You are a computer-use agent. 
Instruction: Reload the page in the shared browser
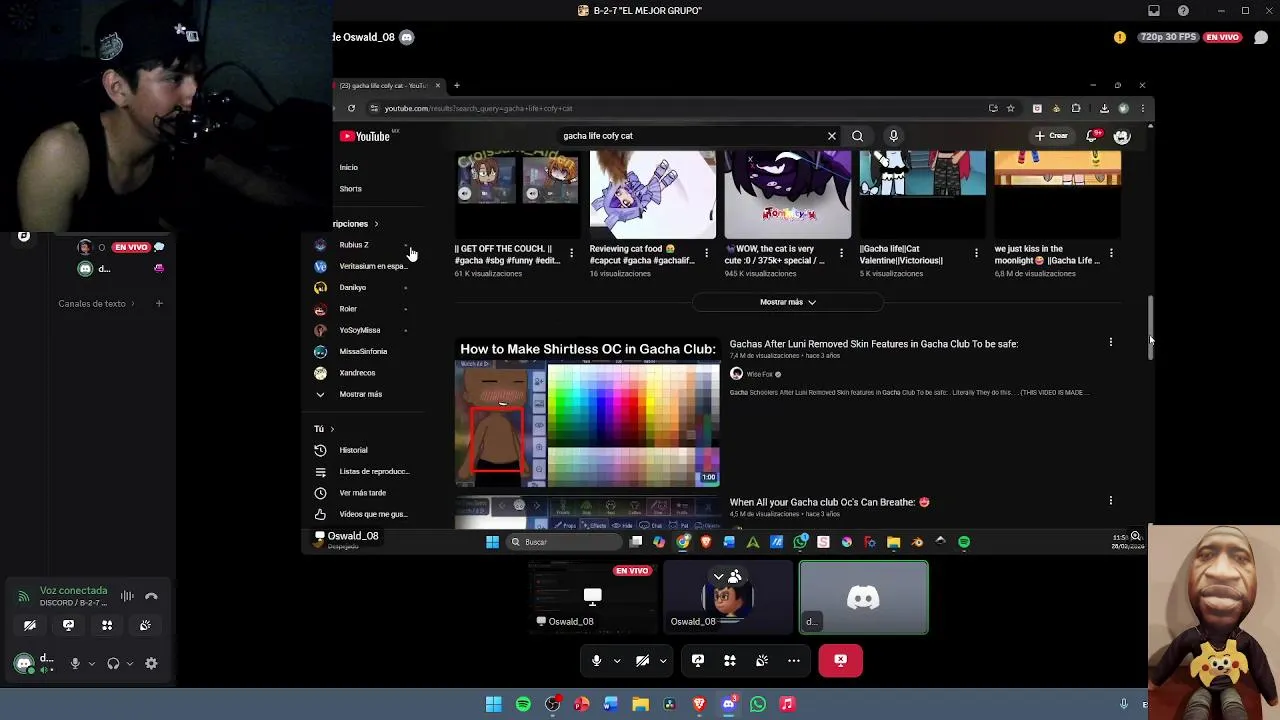[x=351, y=108]
